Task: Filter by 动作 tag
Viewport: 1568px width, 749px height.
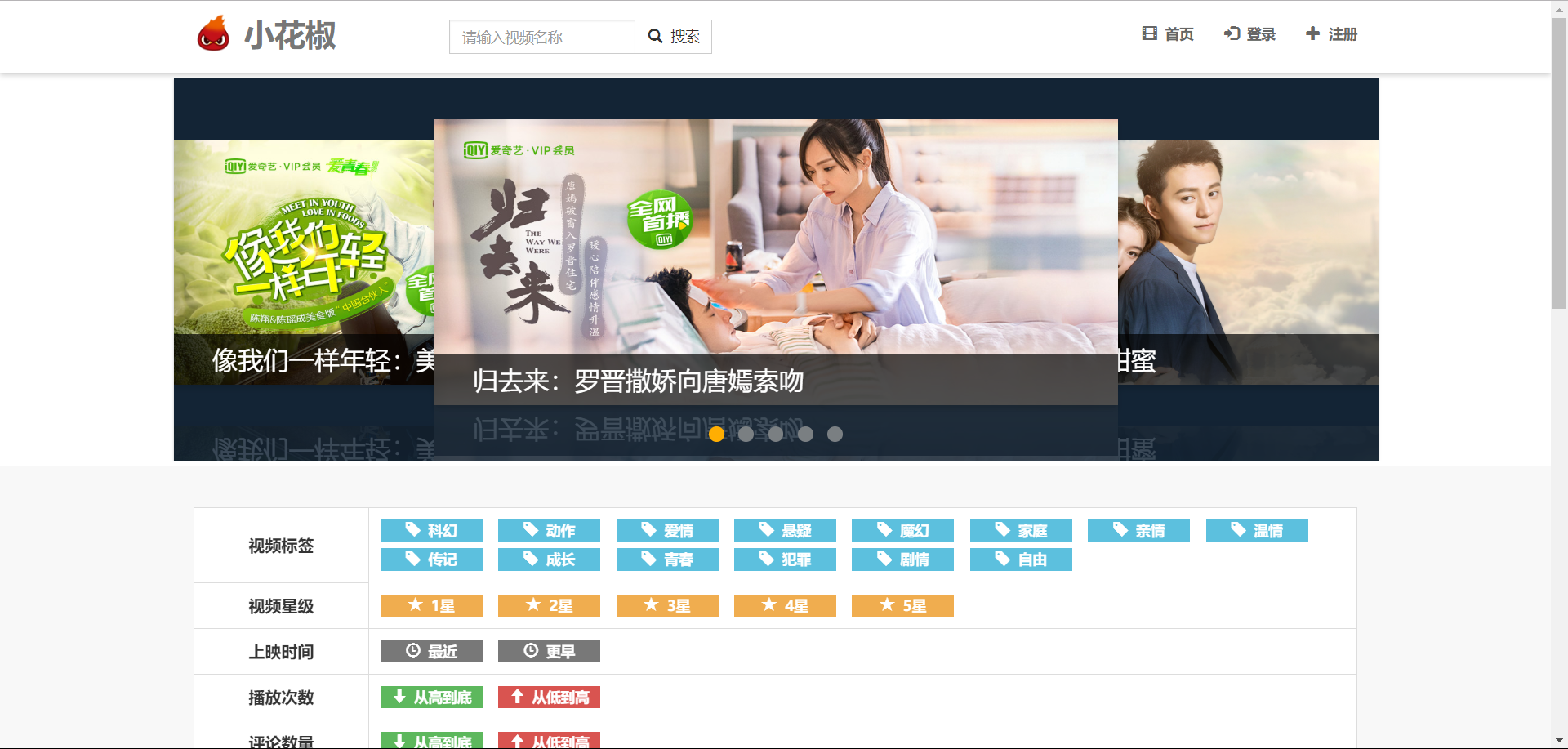Action: tap(549, 531)
